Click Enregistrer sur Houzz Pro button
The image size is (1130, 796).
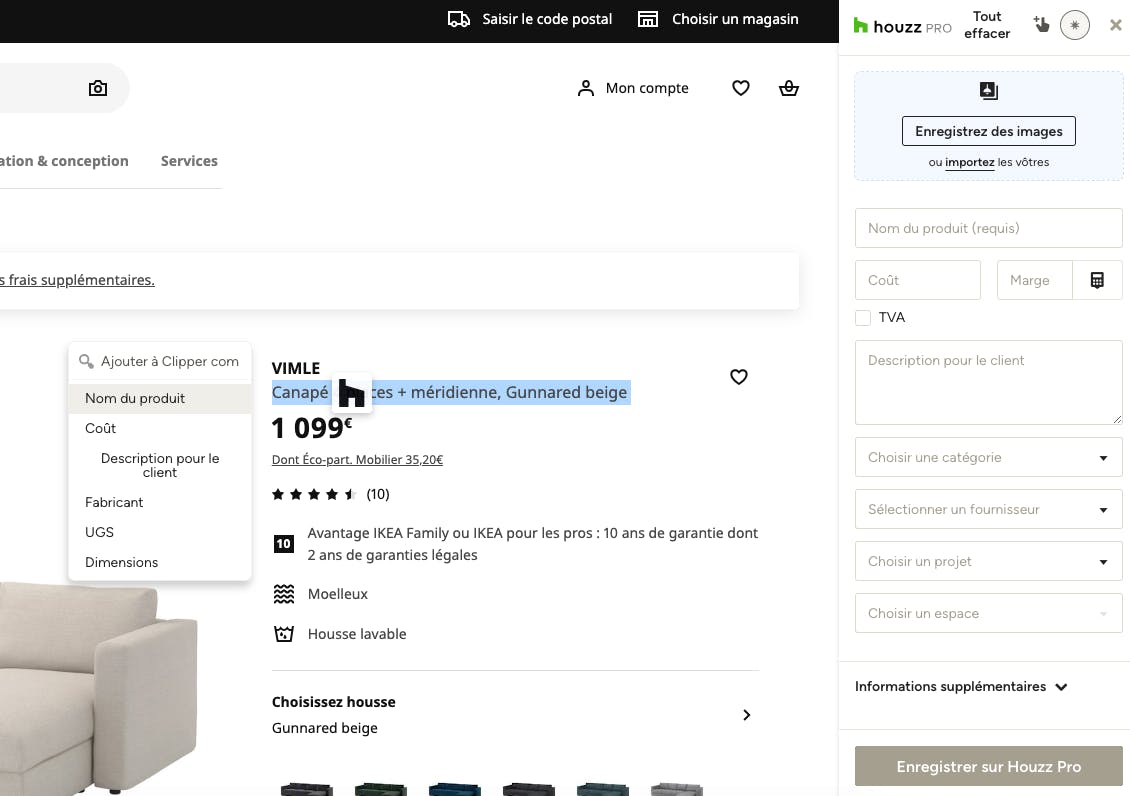pos(988,766)
